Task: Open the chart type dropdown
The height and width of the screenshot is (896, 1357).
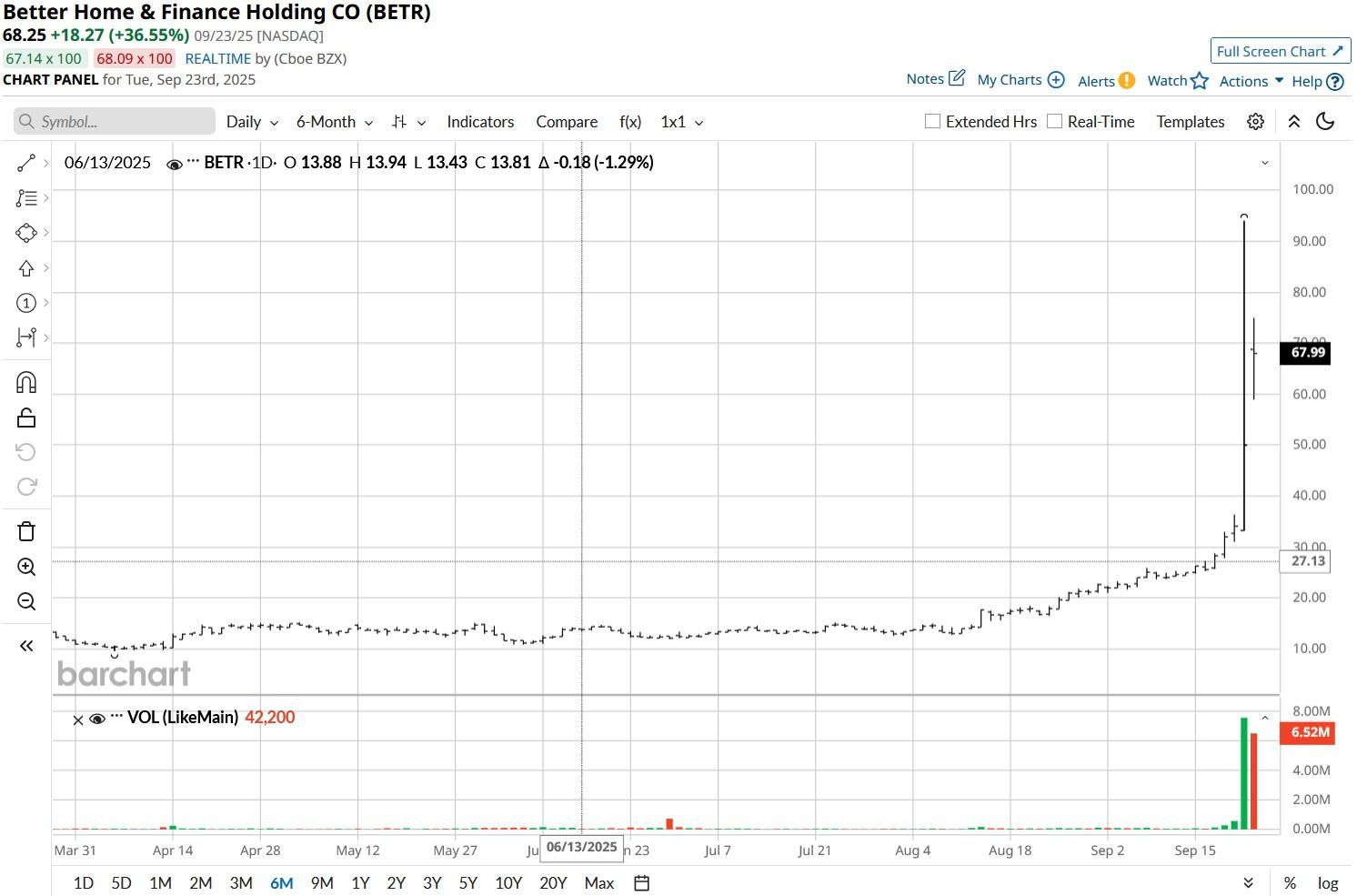Action: 408,122
